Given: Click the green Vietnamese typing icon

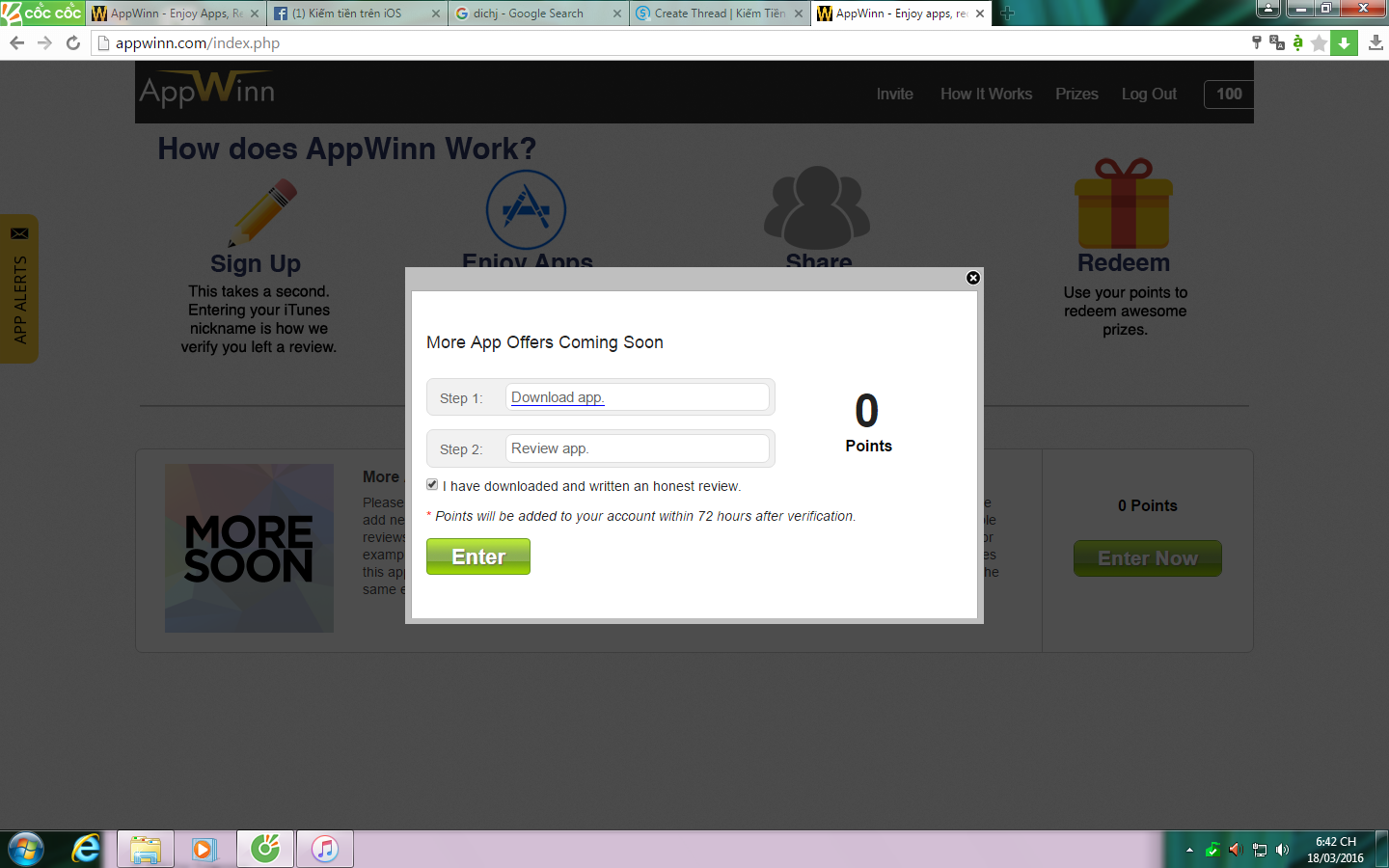Looking at the screenshot, I should [1298, 42].
